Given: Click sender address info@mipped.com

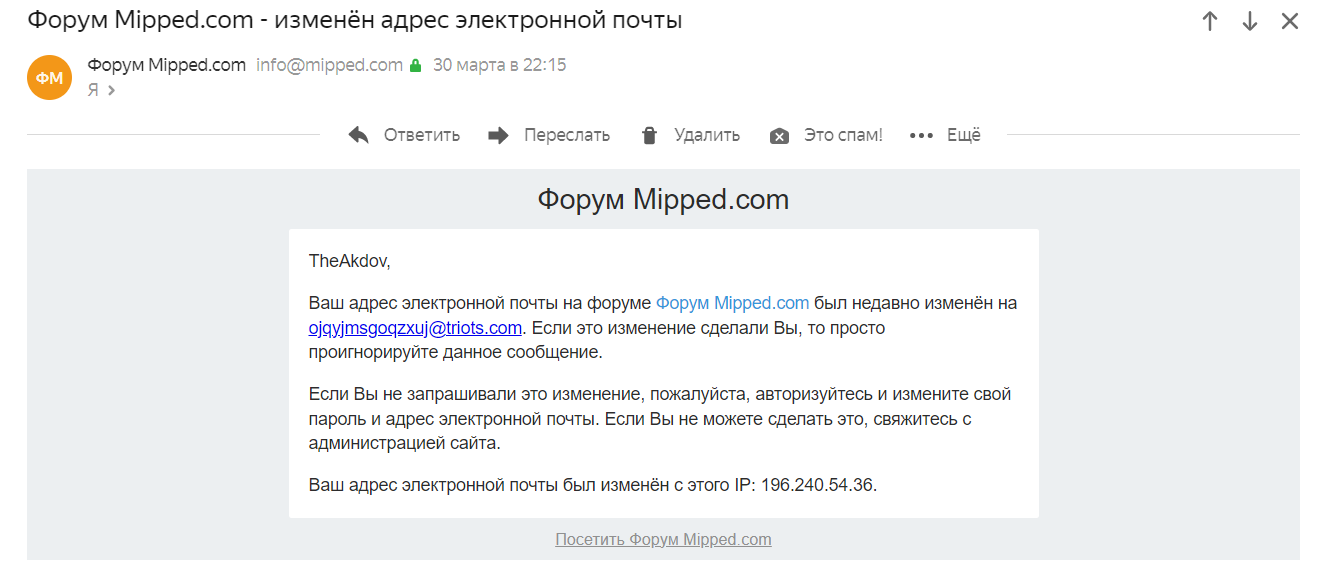Looking at the screenshot, I should 329,65.
